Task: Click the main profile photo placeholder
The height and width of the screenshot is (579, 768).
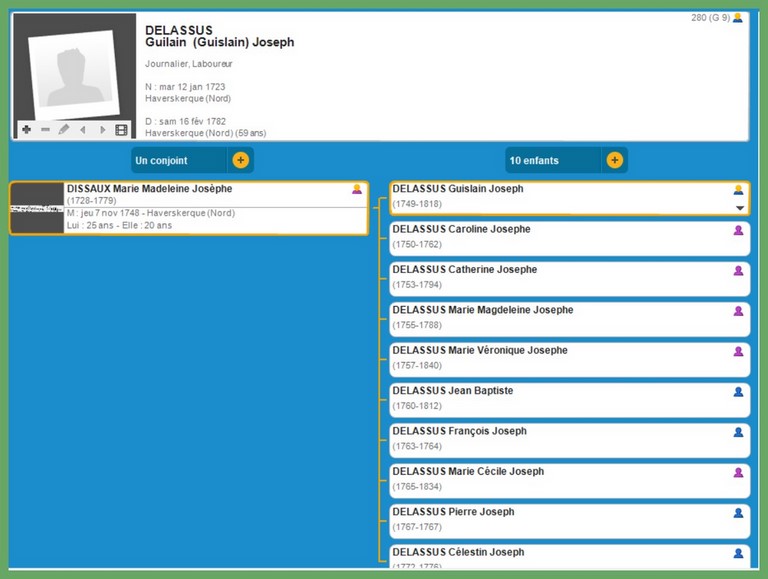Action: pyautogui.click(x=71, y=74)
